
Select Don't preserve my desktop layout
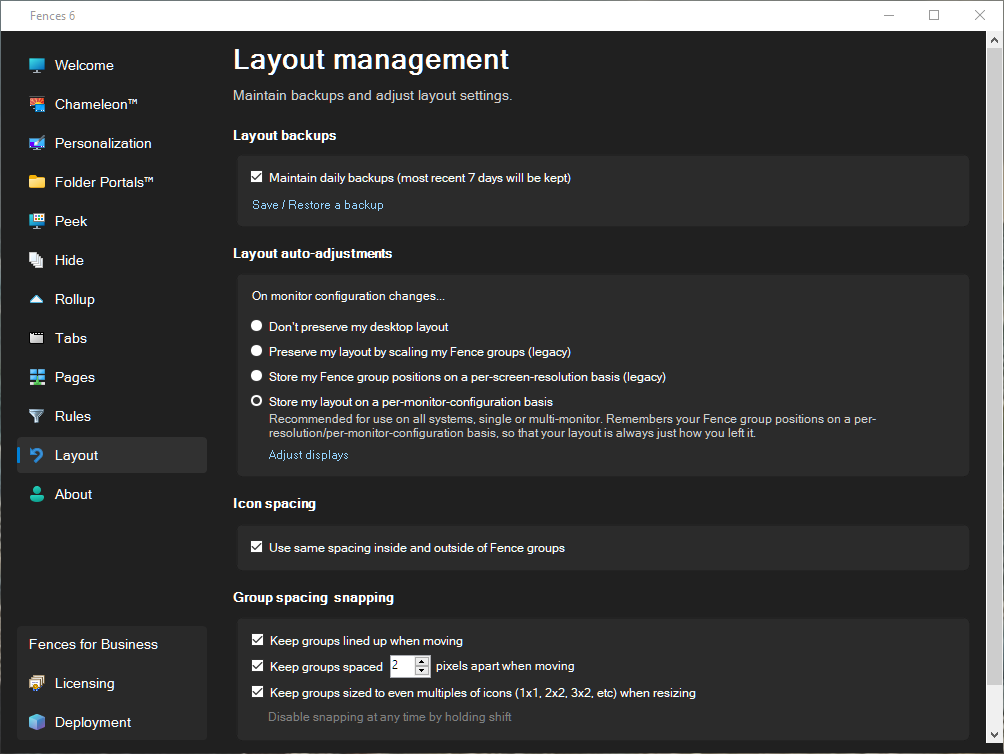point(257,327)
